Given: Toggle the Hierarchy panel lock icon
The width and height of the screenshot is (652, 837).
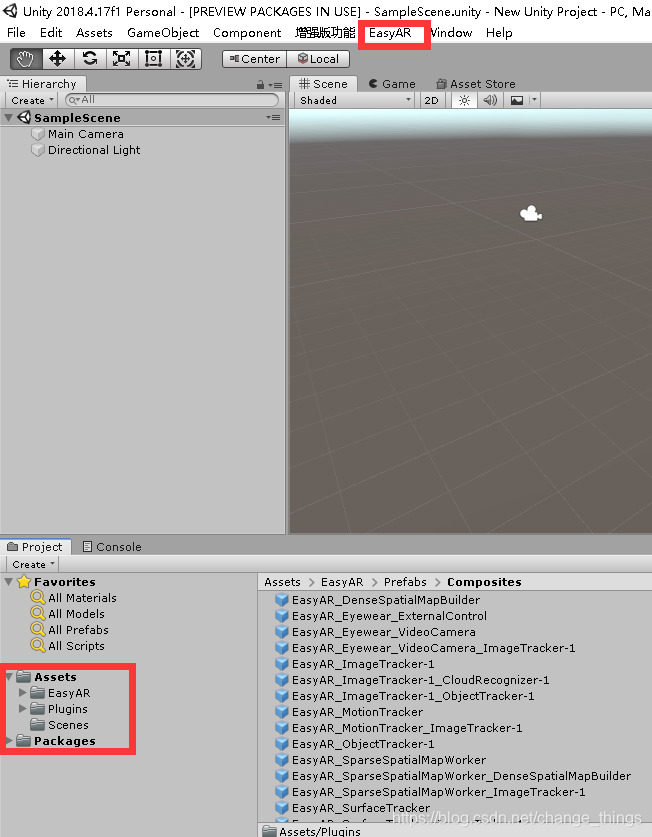Looking at the screenshot, I should [260, 84].
